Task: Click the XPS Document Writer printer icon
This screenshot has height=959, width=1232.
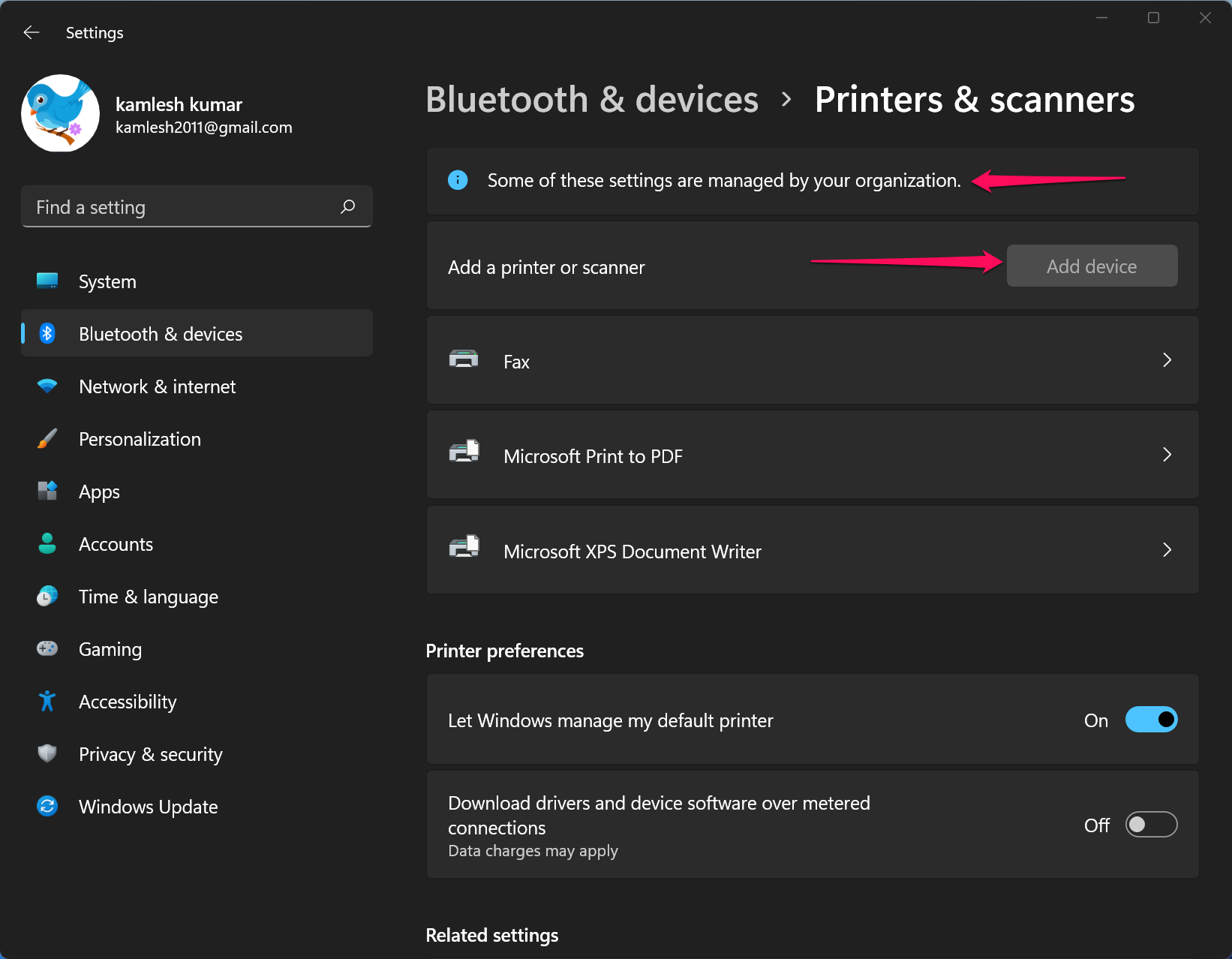Action: coord(464,548)
